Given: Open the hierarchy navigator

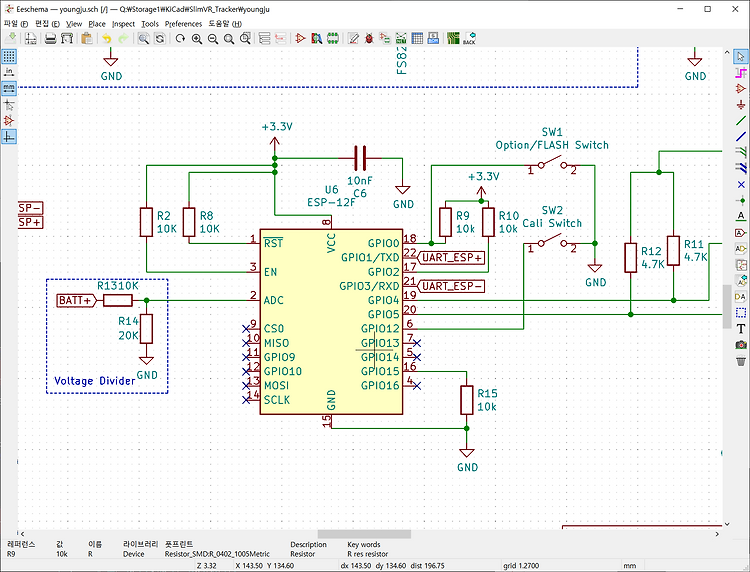Looking at the screenshot, I should tap(265, 38).
